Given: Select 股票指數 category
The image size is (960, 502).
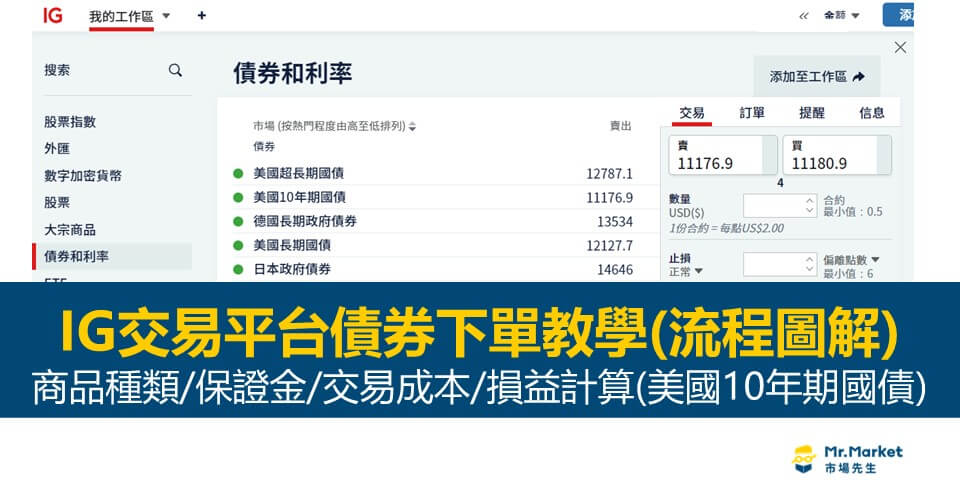Looking at the screenshot, I should coord(70,122).
